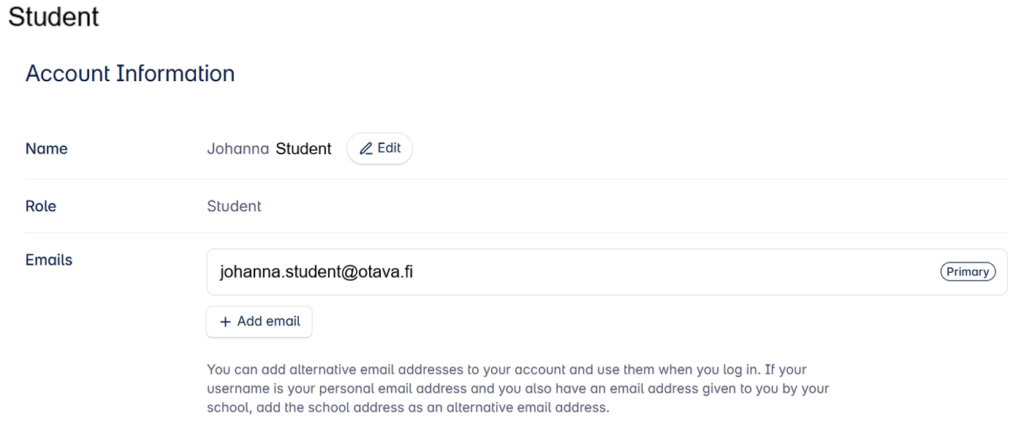Click the Name field label
This screenshot has width=1024, height=443.
tap(46, 149)
